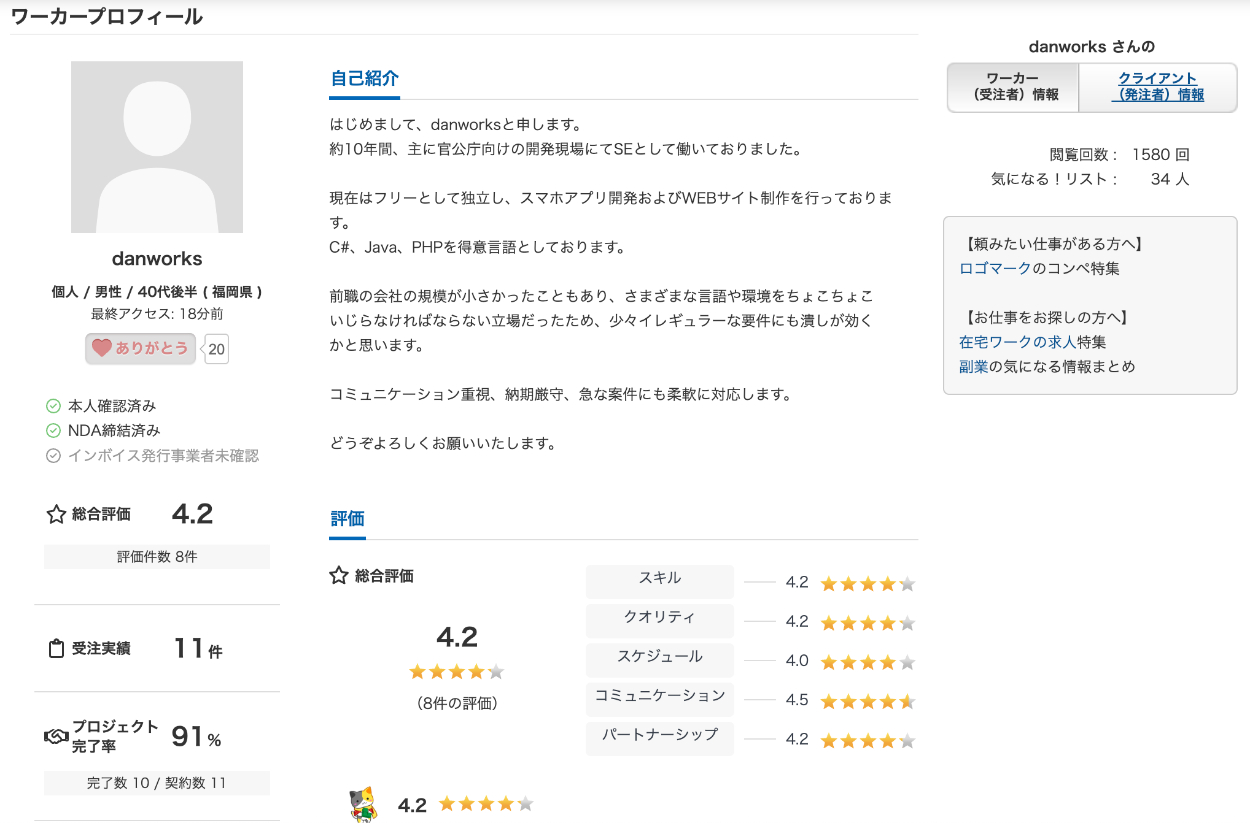Click the star icon beside left 総合評価
Screen dimensions: 1250x823
(56, 515)
